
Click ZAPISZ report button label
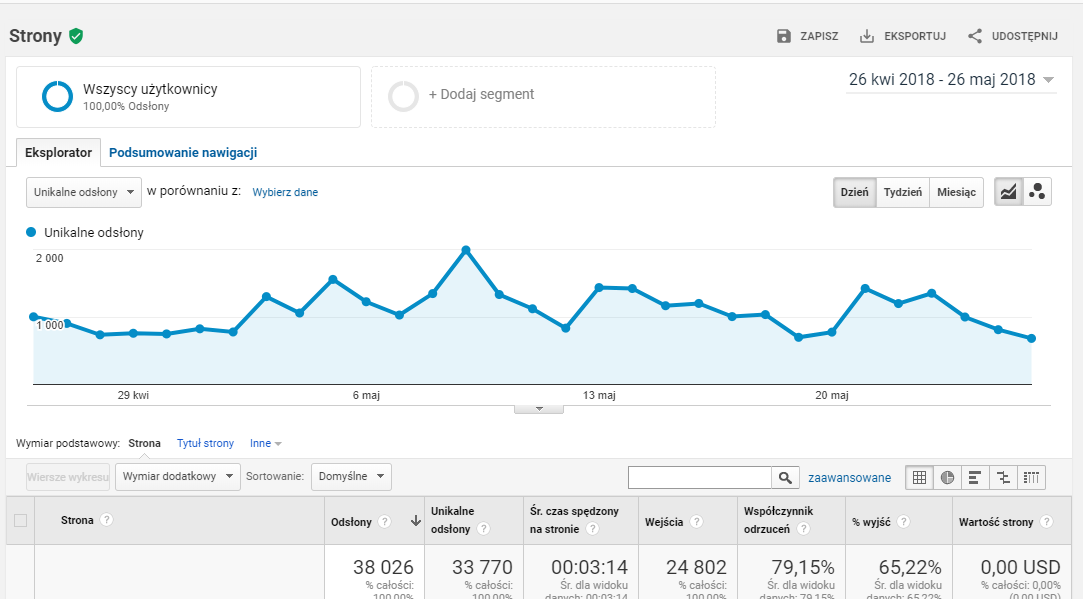tap(819, 36)
